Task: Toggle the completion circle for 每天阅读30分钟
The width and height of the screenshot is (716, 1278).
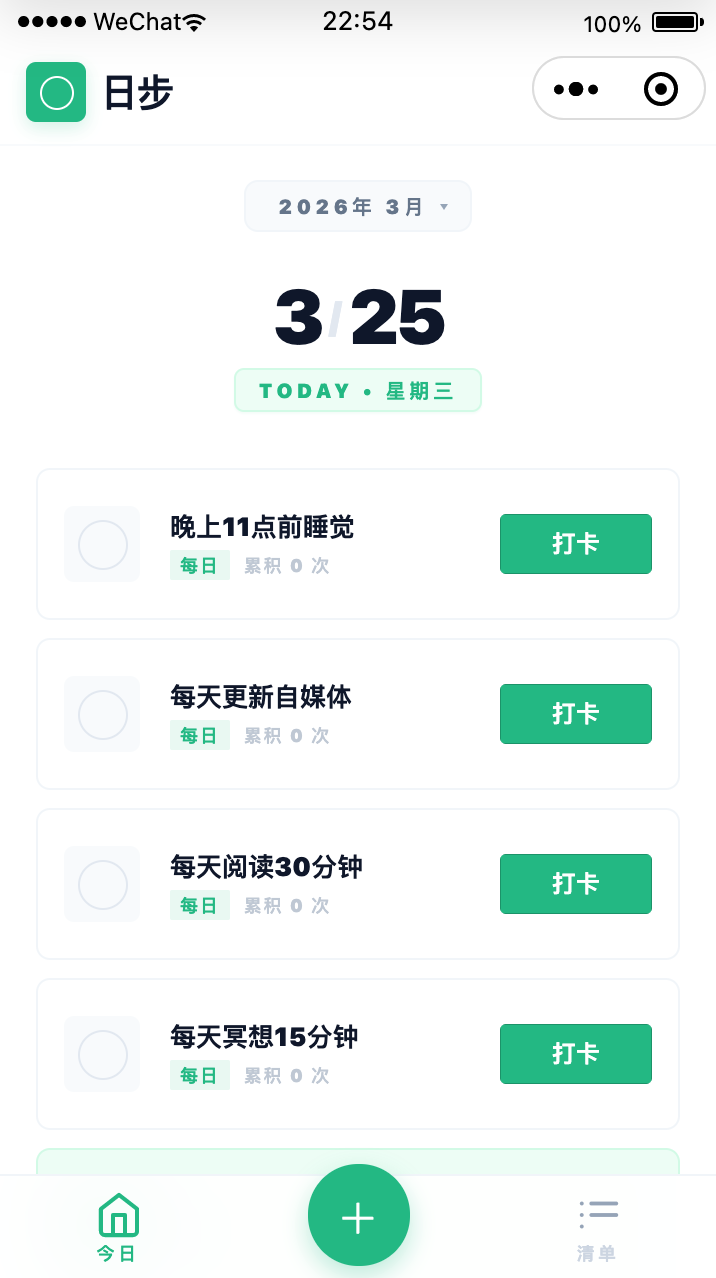Action: (x=101, y=884)
